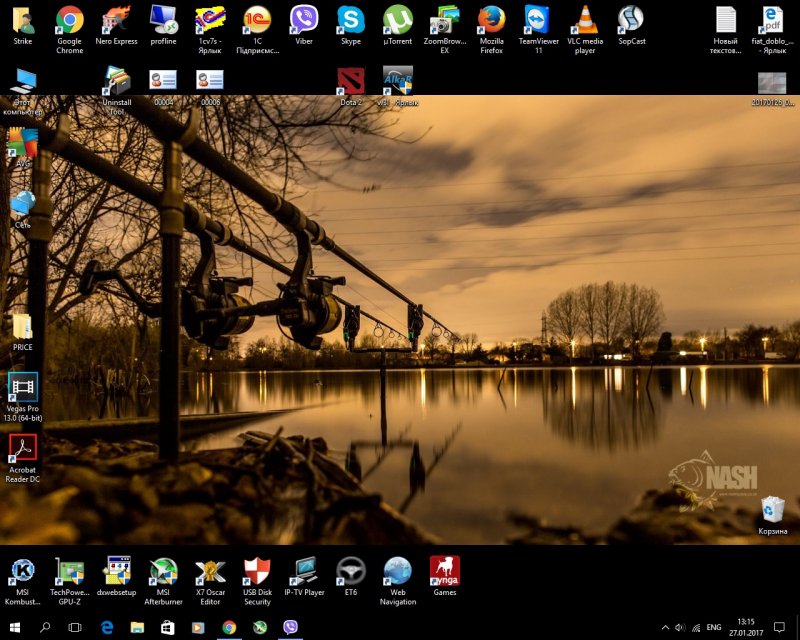The height and width of the screenshot is (640, 800).
Task: Launch the Viber desktop shortcut
Action: (304, 20)
